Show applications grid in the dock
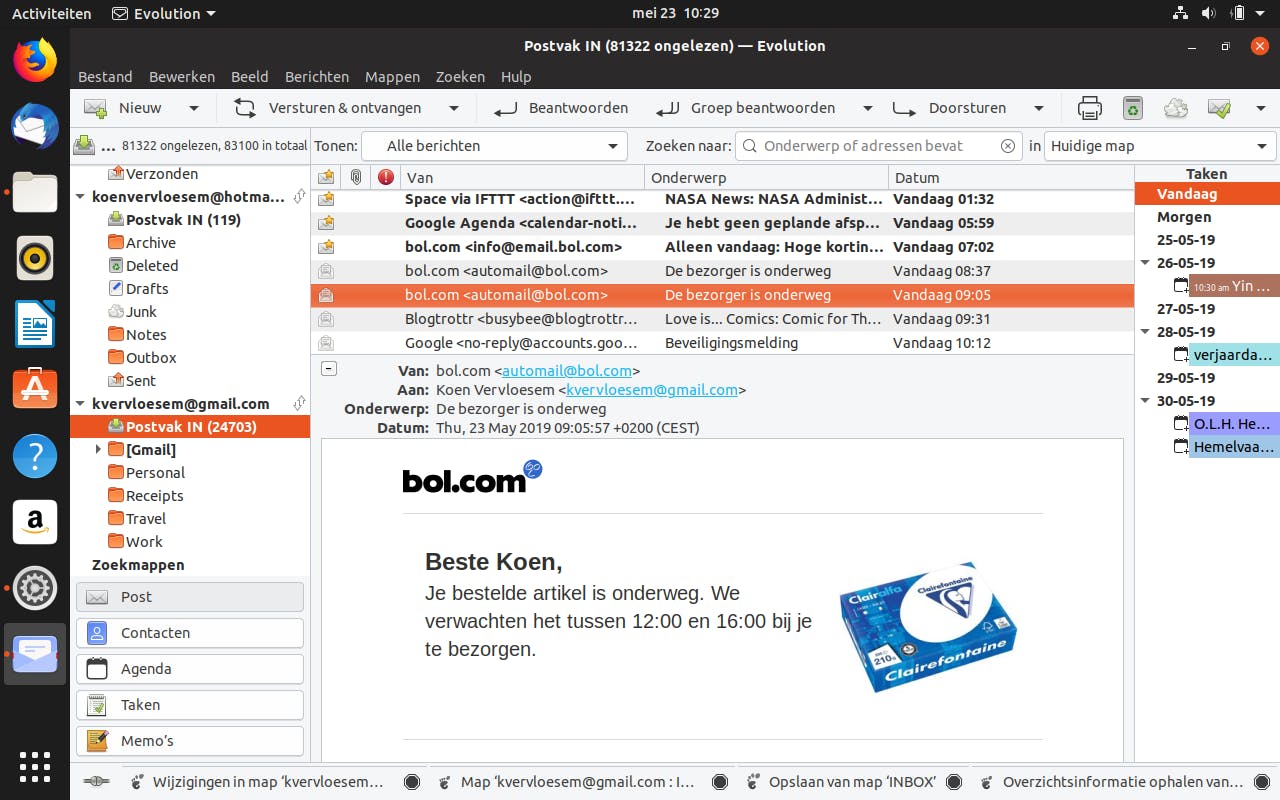This screenshot has height=800, width=1280. point(35,766)
